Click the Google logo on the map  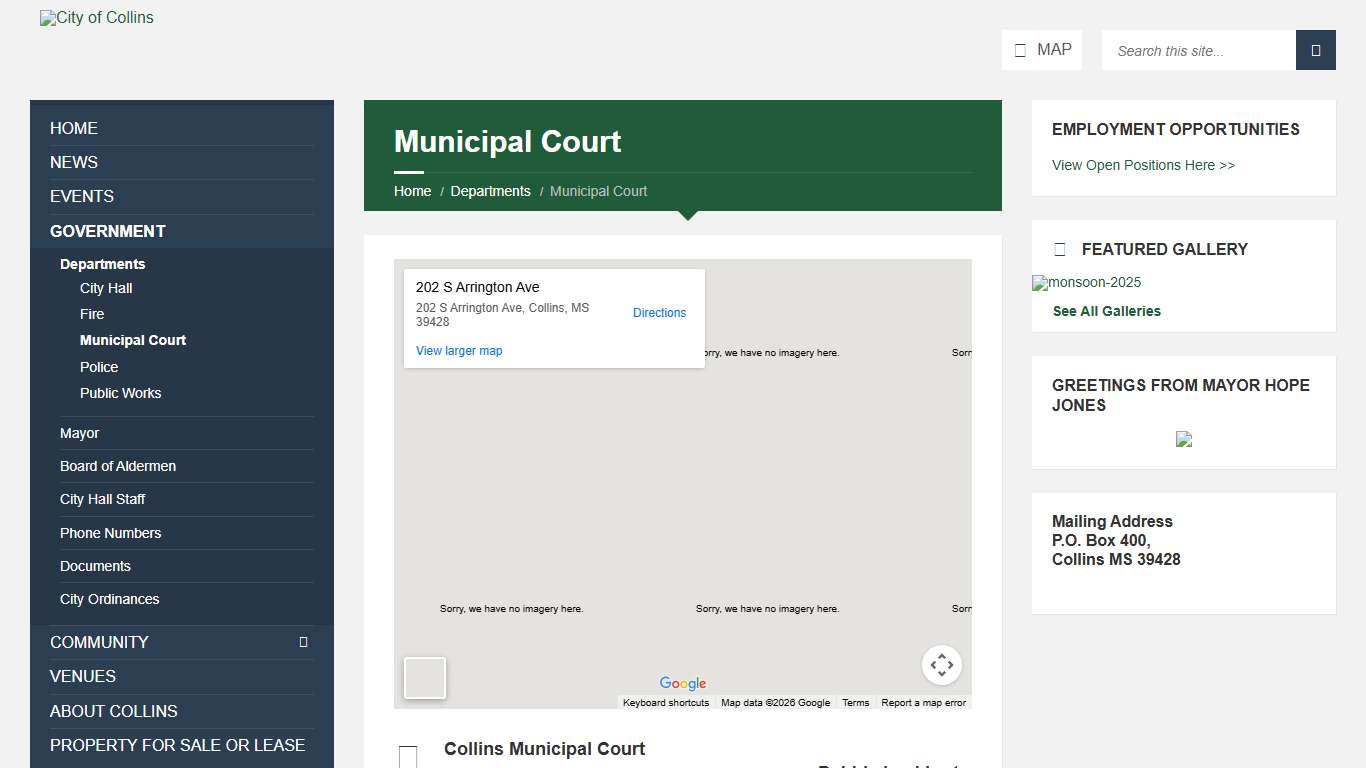(x=682, y=683)
